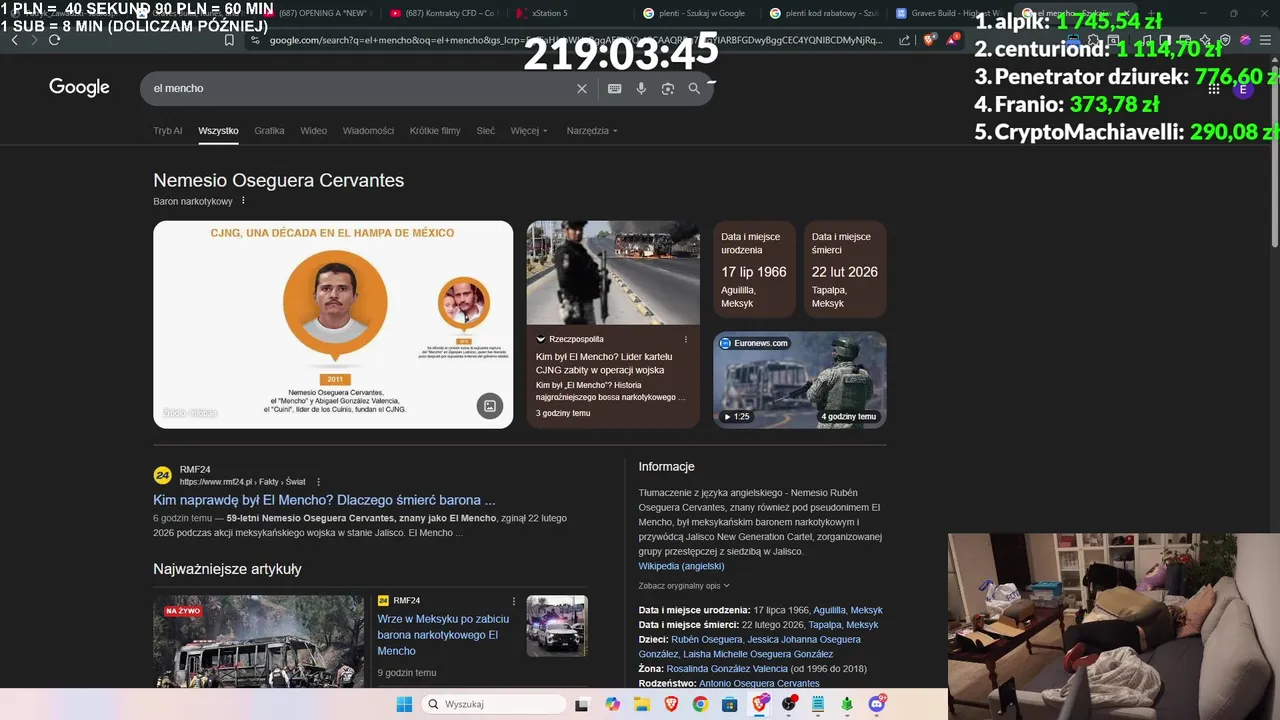Image resolution: width=1280 pixels, height=720 pixels.
Task: Start voice search with microphone icon
Action: point(641,89)
